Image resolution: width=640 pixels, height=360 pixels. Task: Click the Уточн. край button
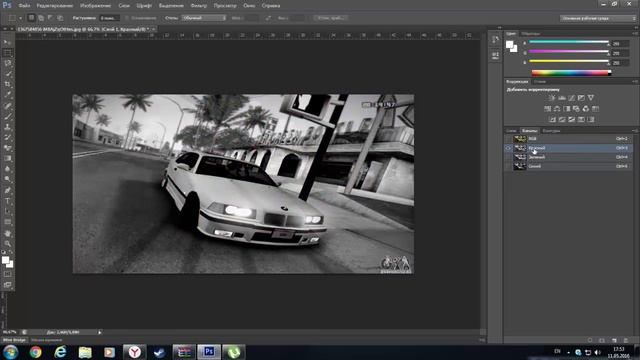[x=330, y=18]
